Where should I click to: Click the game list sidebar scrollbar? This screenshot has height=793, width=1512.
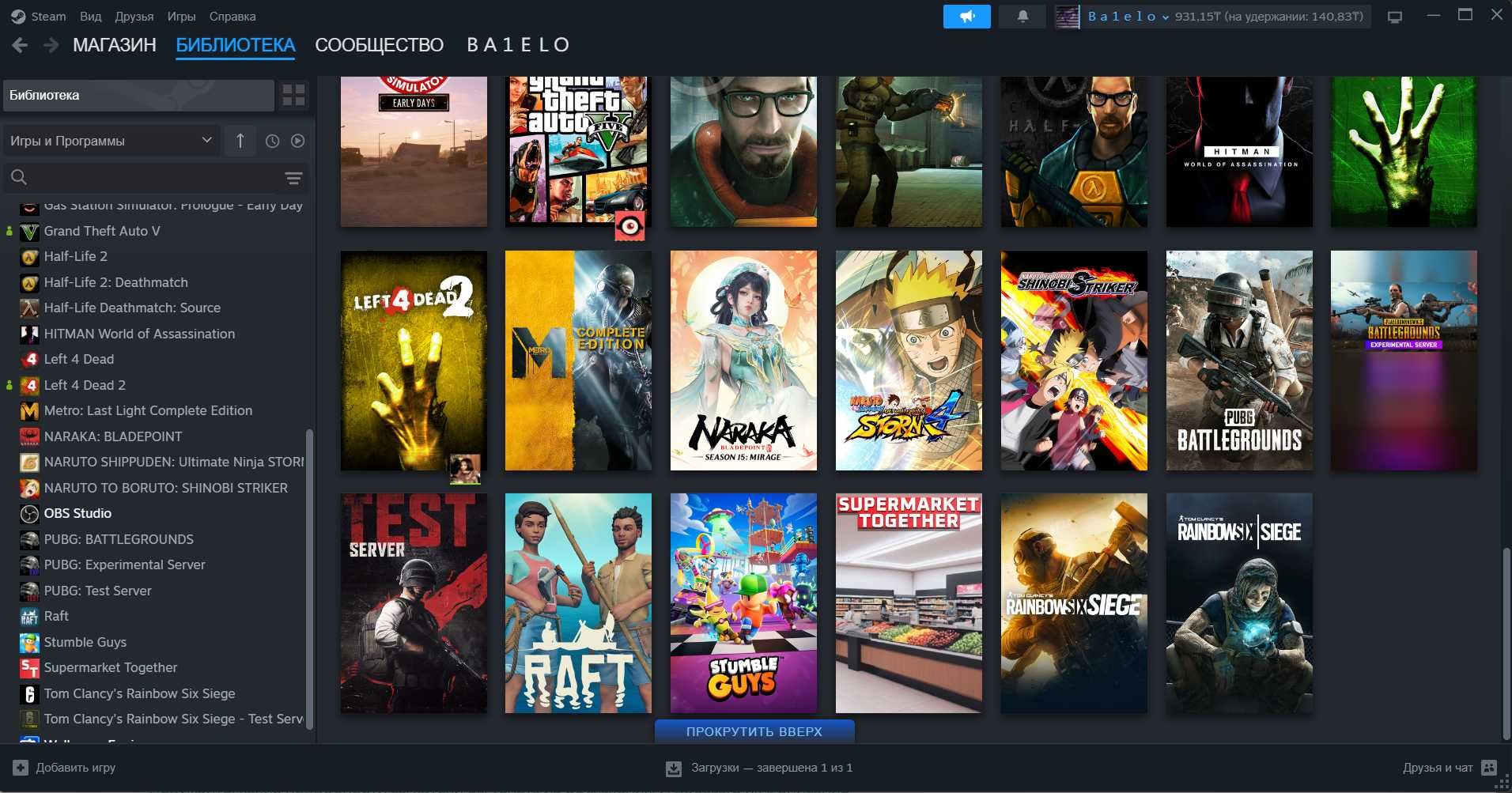(x=309, y=580)
